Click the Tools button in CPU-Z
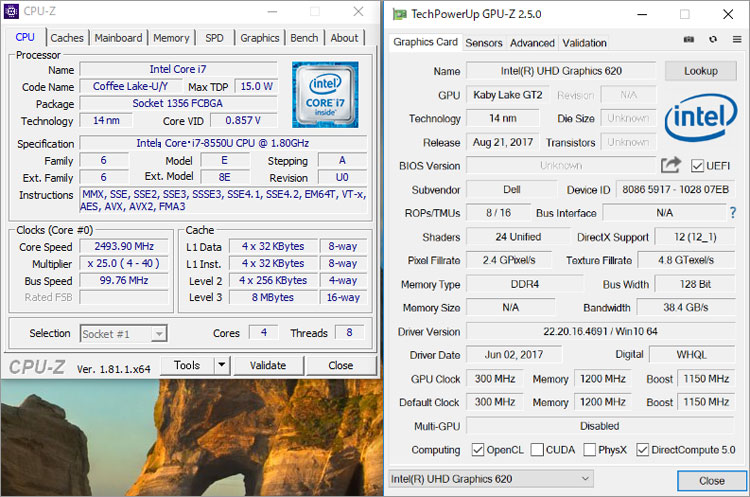This screenshot has height=497, width=750. (x=187, y=365)
